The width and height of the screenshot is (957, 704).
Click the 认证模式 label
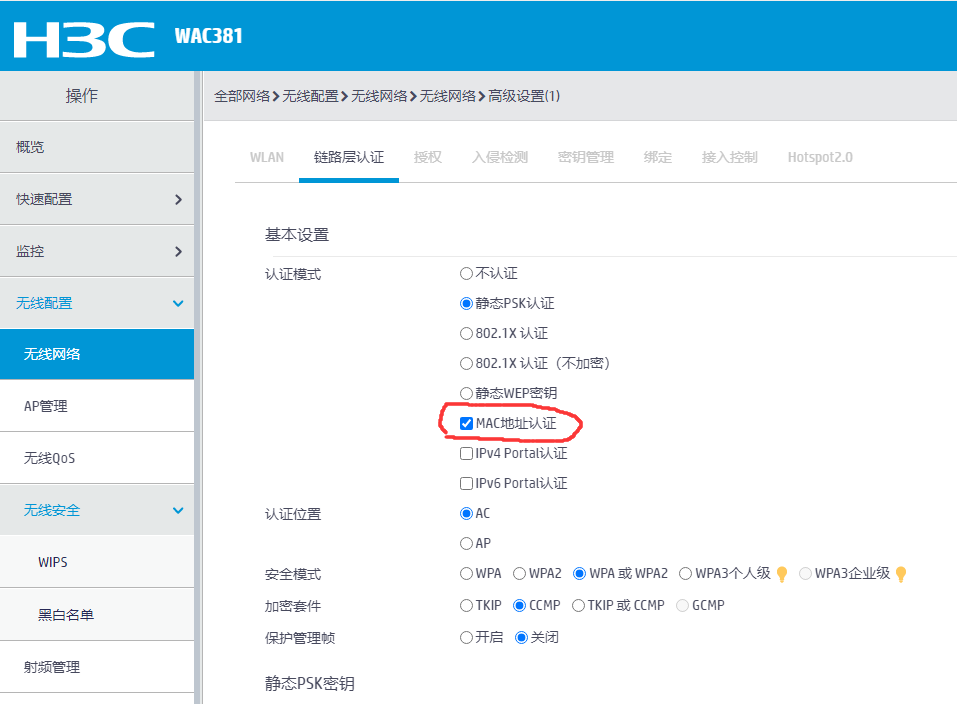click(293, 275)
